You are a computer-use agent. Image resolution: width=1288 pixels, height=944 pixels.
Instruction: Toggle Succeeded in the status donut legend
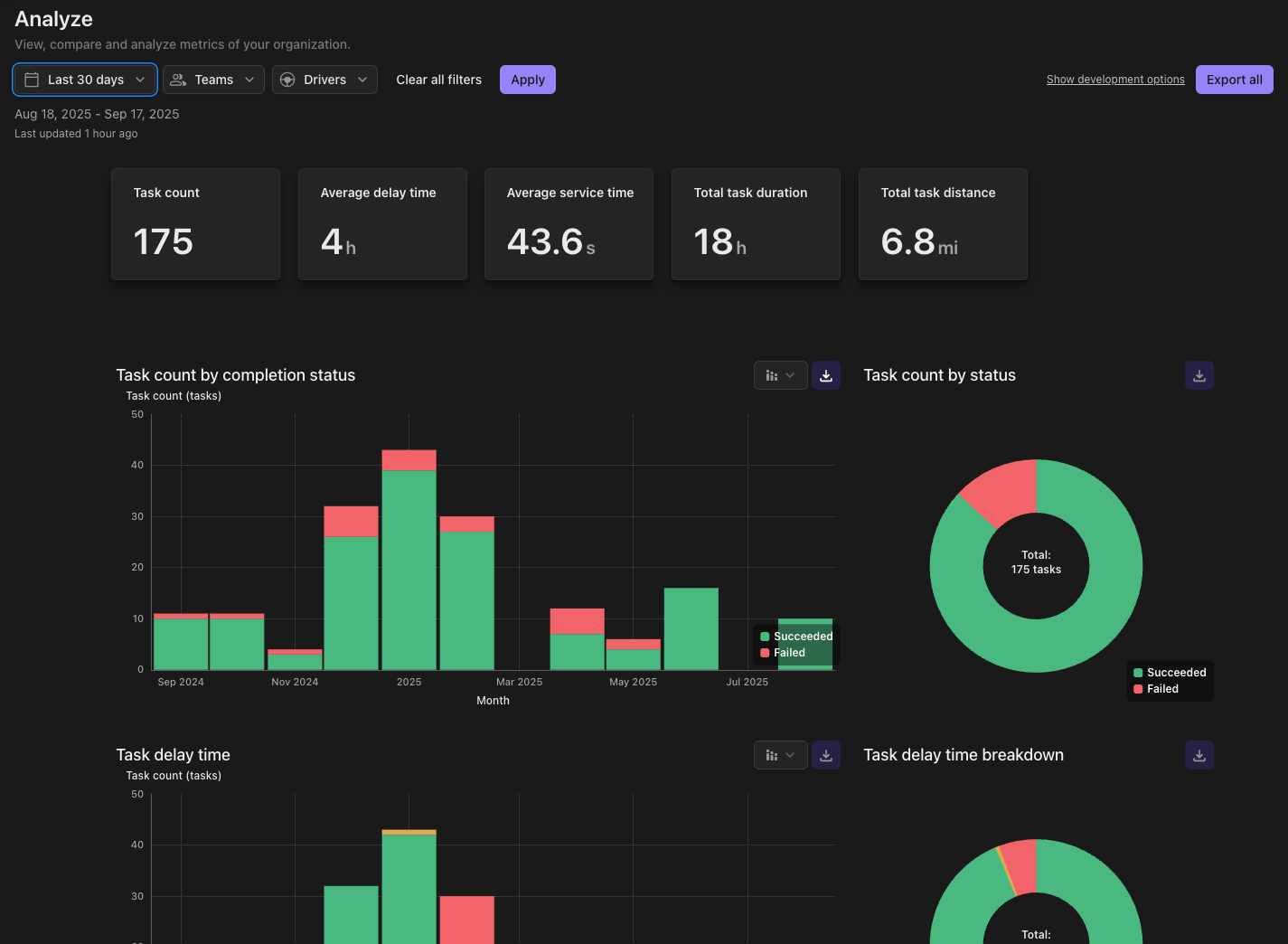coord(1170,673)
